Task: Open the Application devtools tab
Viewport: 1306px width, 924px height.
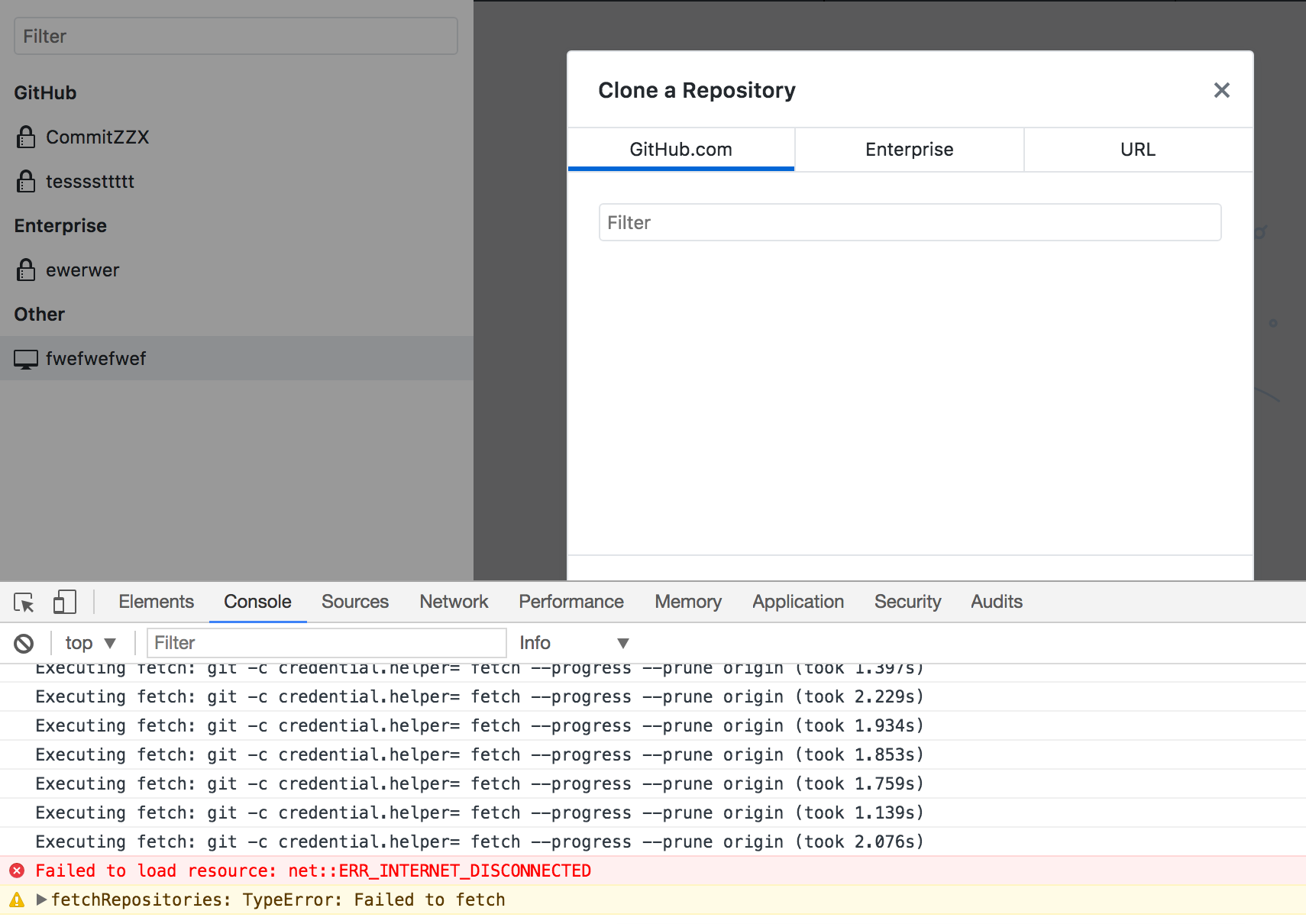Action: (x=798, y=602)
